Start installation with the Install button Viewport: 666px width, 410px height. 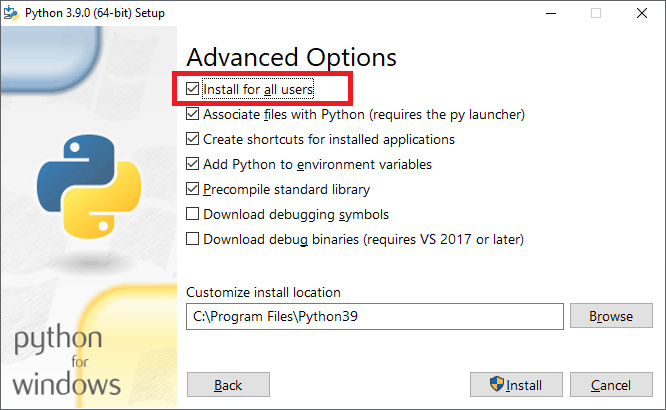tap(516, 385)
